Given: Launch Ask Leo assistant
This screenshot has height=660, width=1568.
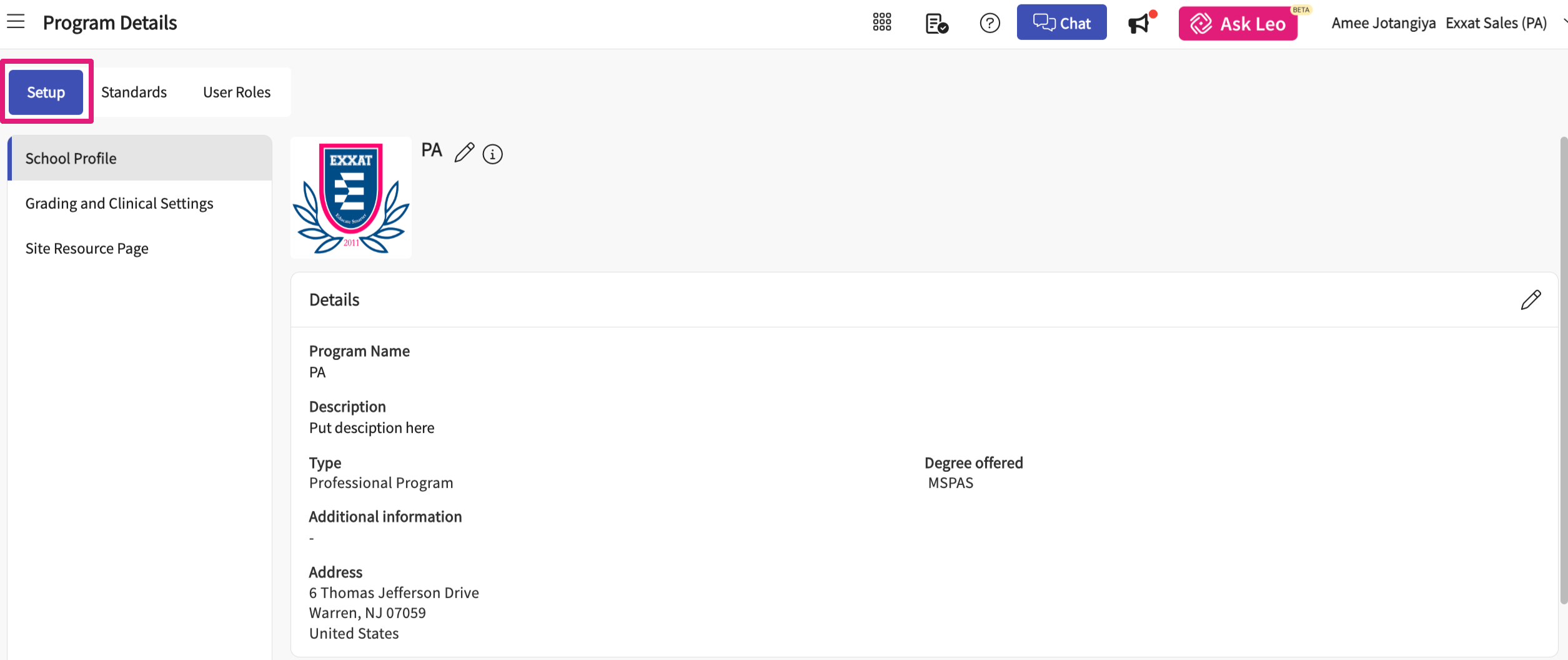Looking at the screenshot, I should tap(1238, 24).
